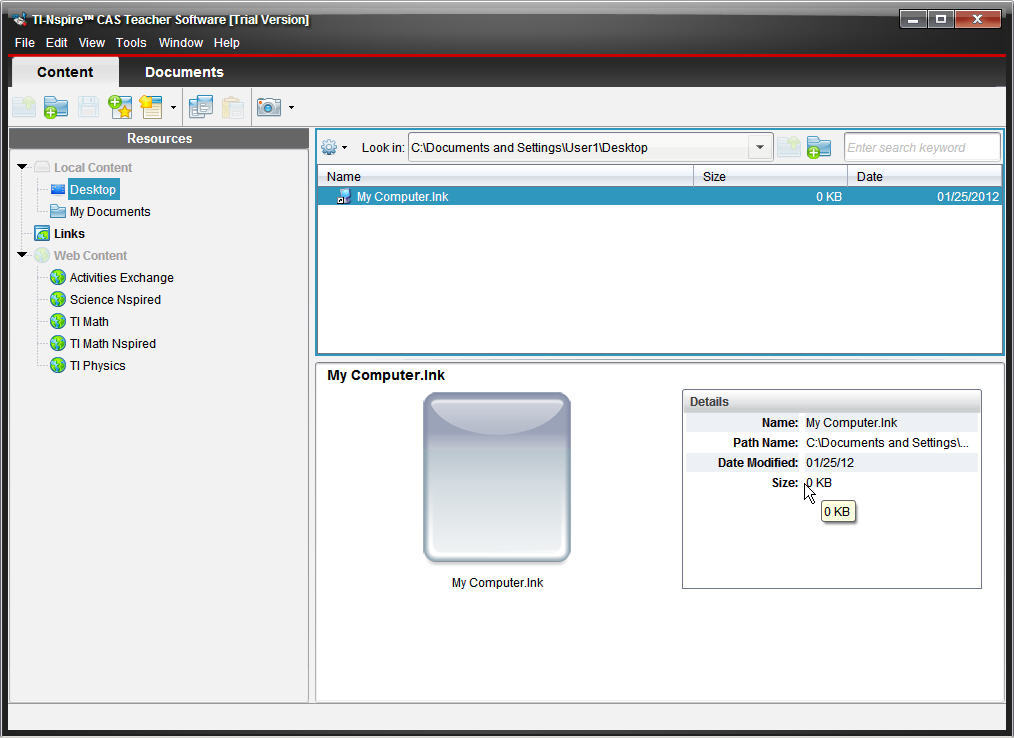Open the dropdown arrow next to the gear

[345, 147]
